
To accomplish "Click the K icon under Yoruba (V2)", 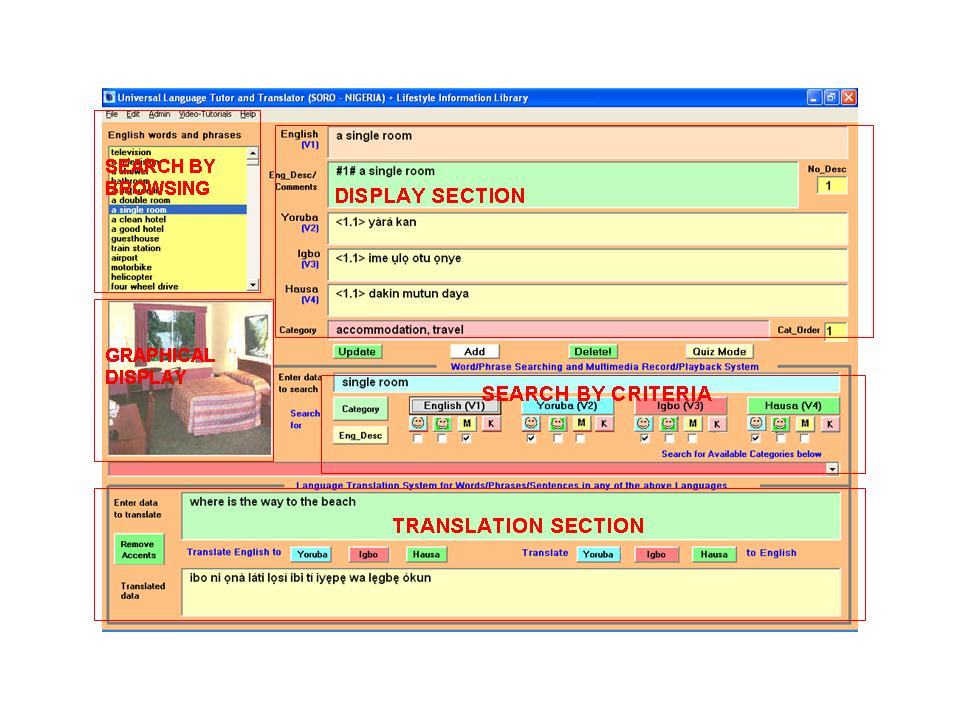I will (x=604, y=424).
